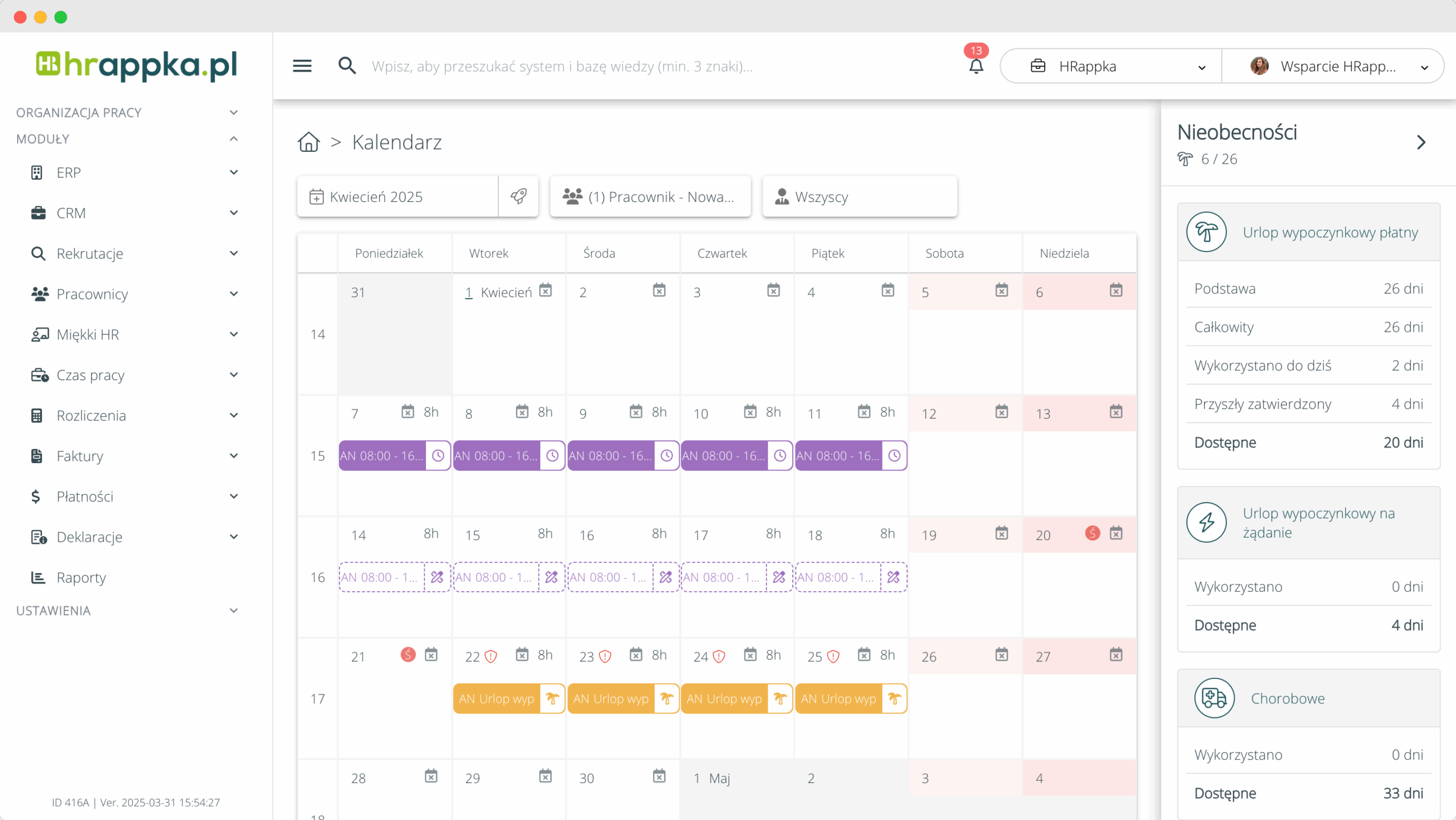The width and height of the screenshot is (1456, 820).
Task: Click the home icon in the breadcrumb
Action: (x=308, y=142)
